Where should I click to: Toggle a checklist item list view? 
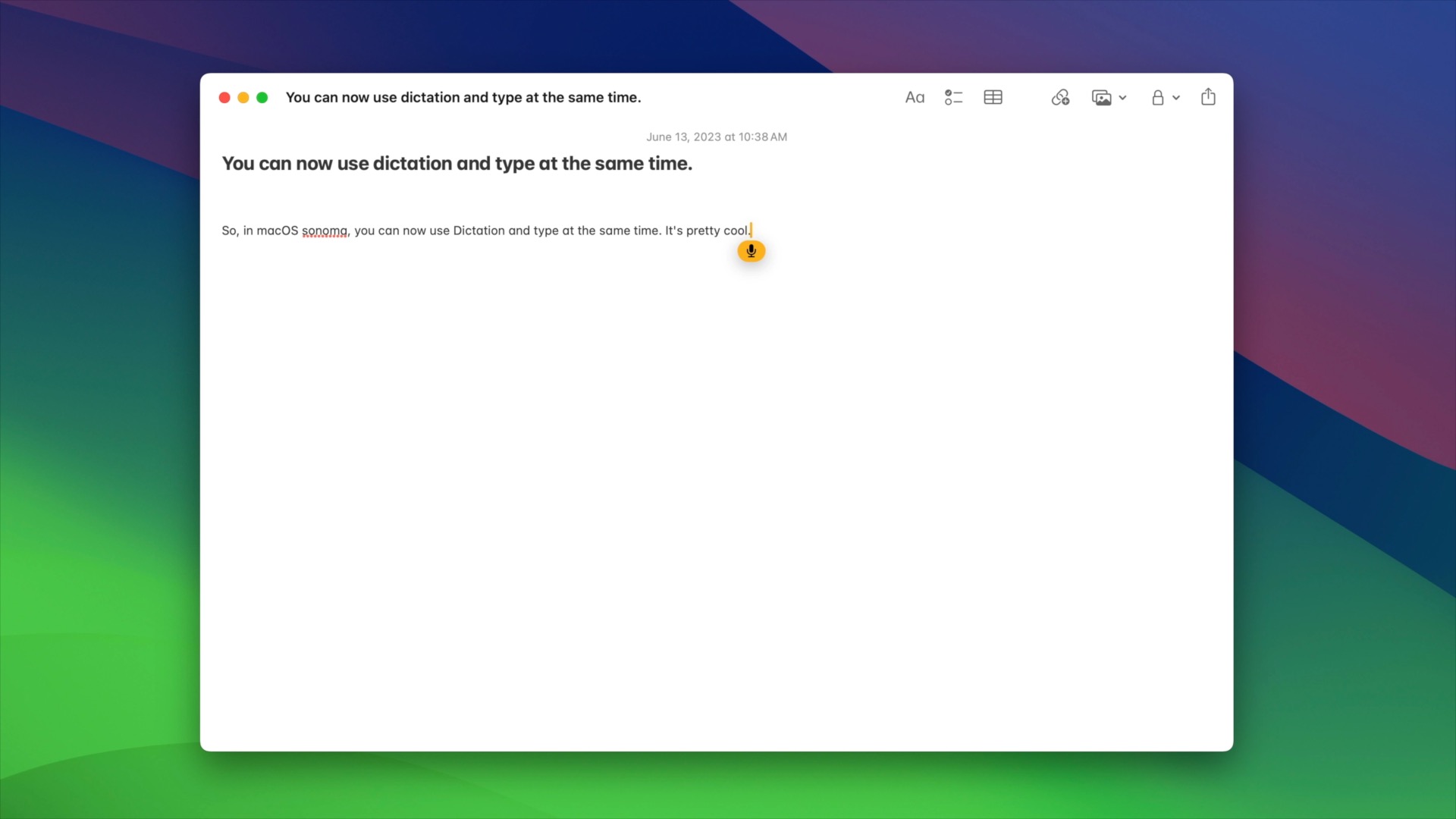953,97
